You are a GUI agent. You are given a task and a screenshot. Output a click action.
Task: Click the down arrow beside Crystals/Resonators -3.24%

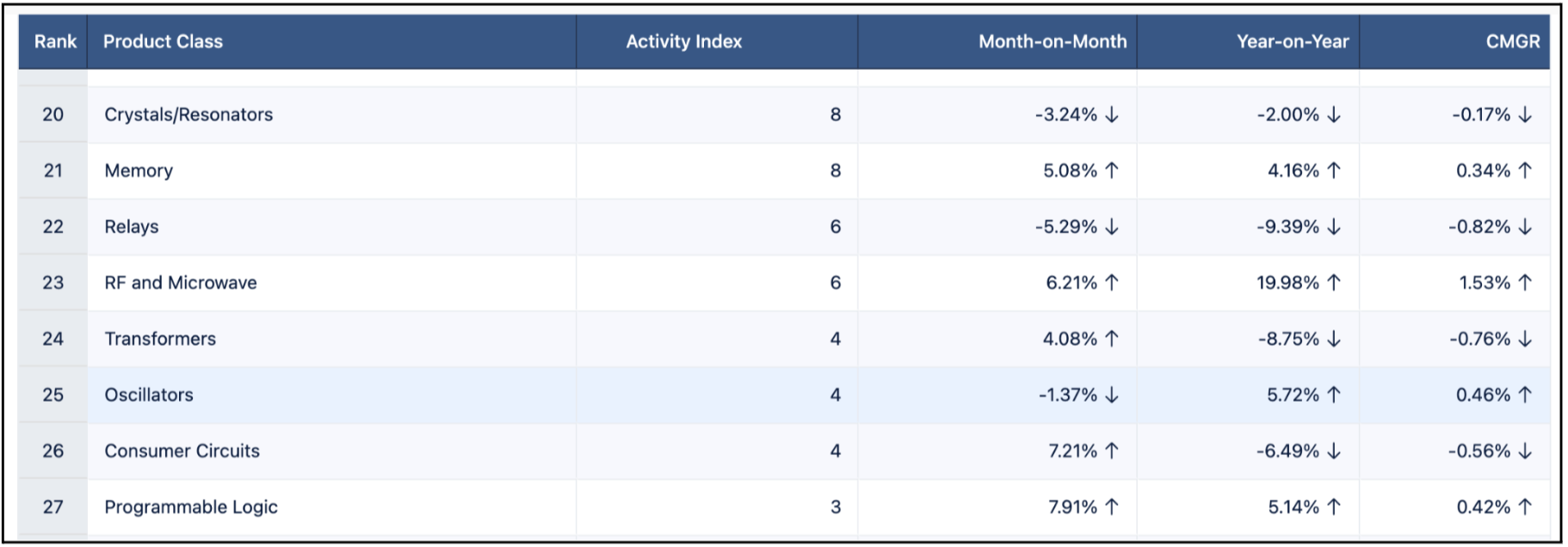click(1112, 115)
